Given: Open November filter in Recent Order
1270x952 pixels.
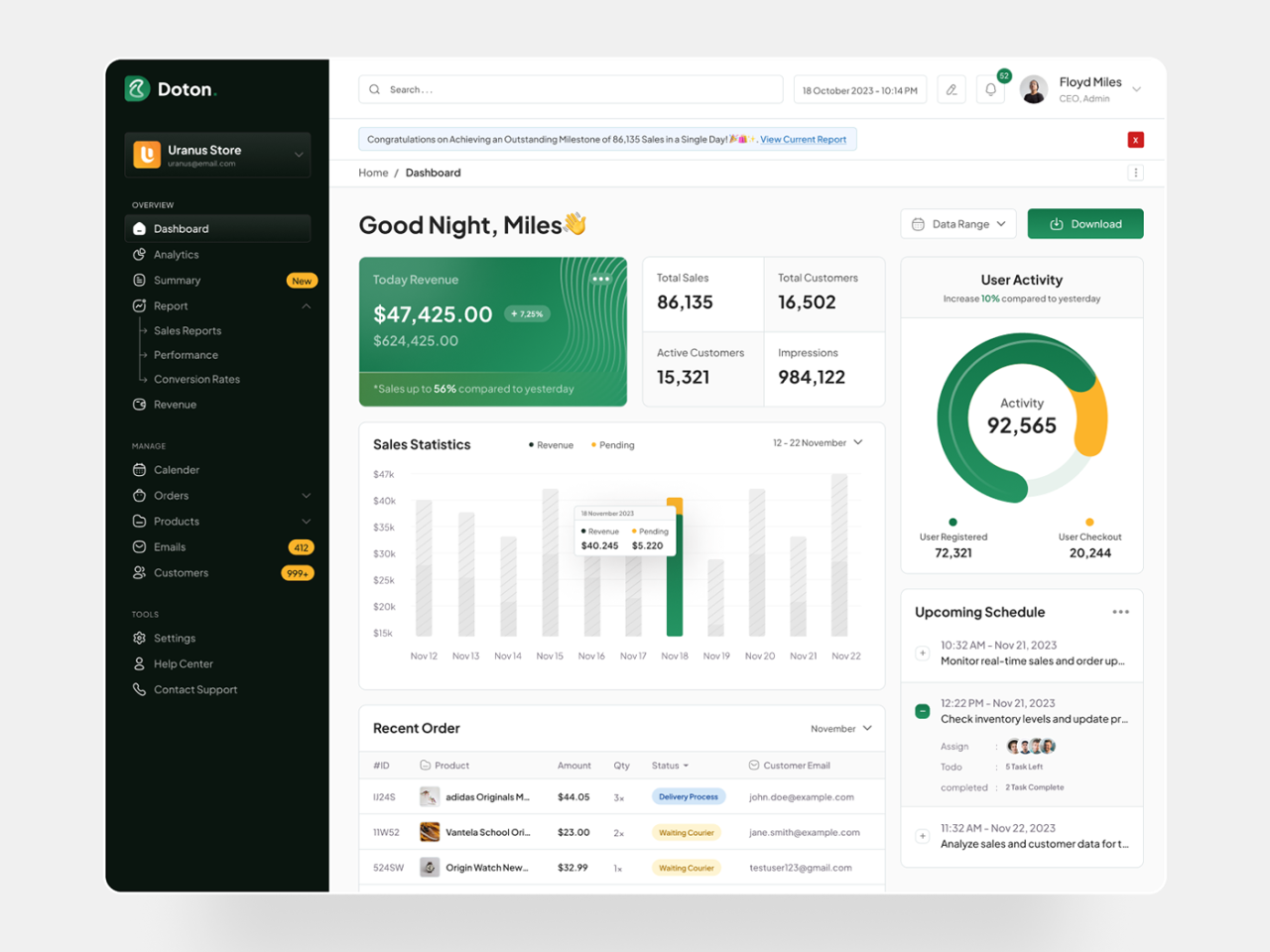Looking at the screenshot, I should pos(840,729).
